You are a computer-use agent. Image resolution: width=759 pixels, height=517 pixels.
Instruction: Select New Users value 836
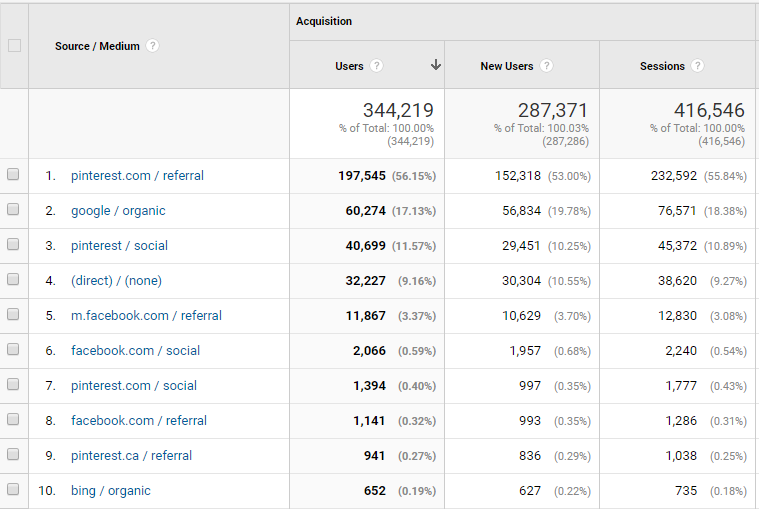[x=530, y=456]
